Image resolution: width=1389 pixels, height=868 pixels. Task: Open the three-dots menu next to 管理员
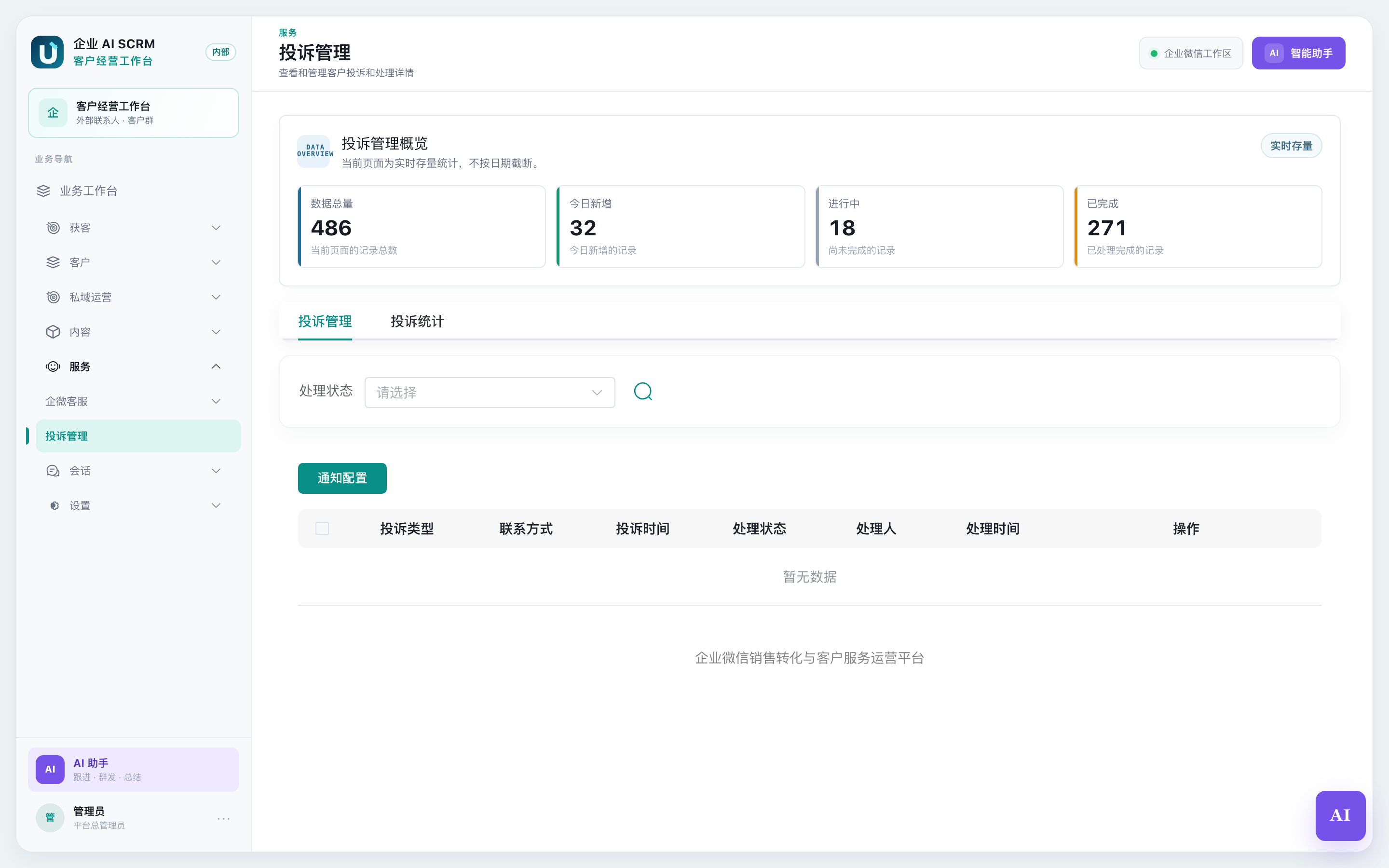[224, 819]
